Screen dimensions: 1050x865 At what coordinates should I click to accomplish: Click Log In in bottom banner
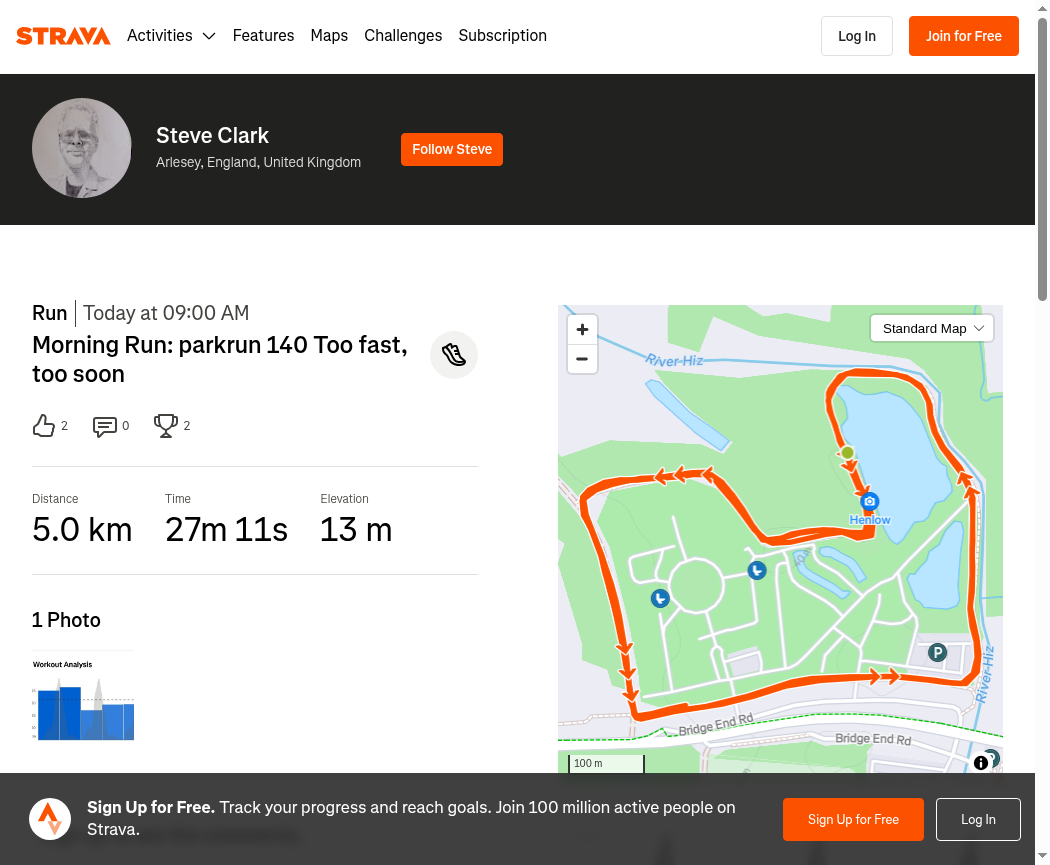(x=978, y=819)
